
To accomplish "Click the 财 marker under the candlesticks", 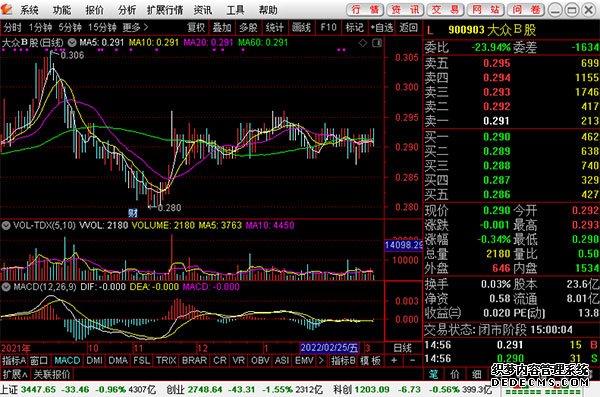I will coord(132,212).
